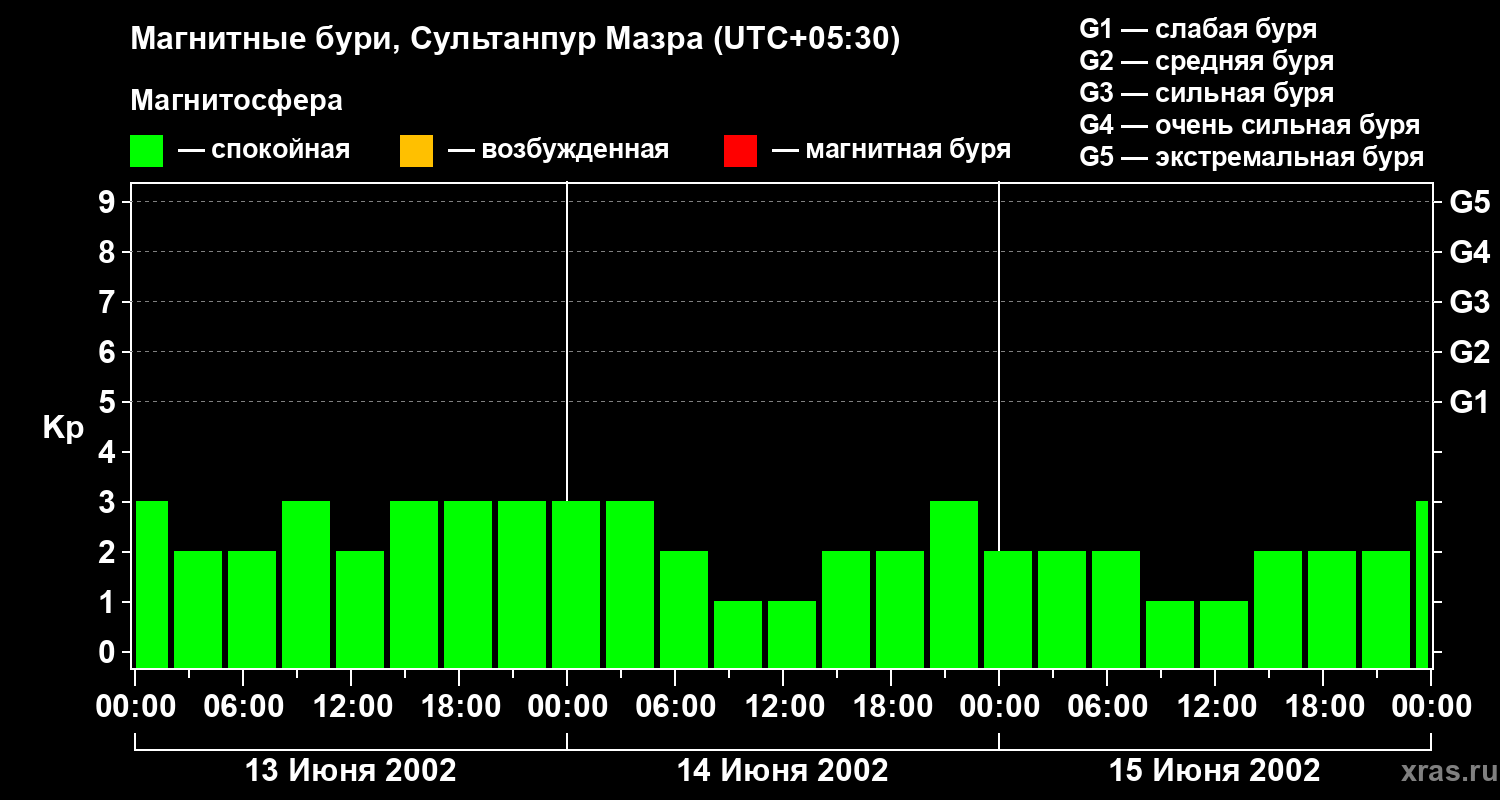Click the 'Магнитосфера' heading
Viewport: 1500px width, 800px height.
click(236, 101)
